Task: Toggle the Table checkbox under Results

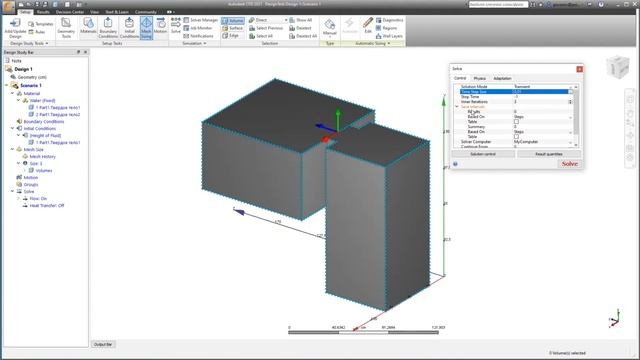Action: [516, 122]
